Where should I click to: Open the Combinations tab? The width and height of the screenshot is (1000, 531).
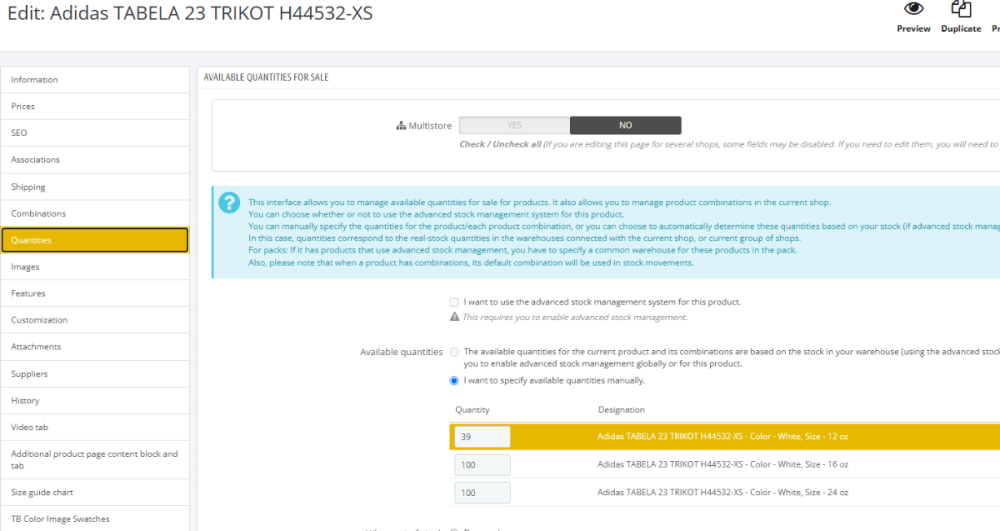click(95, 214)
